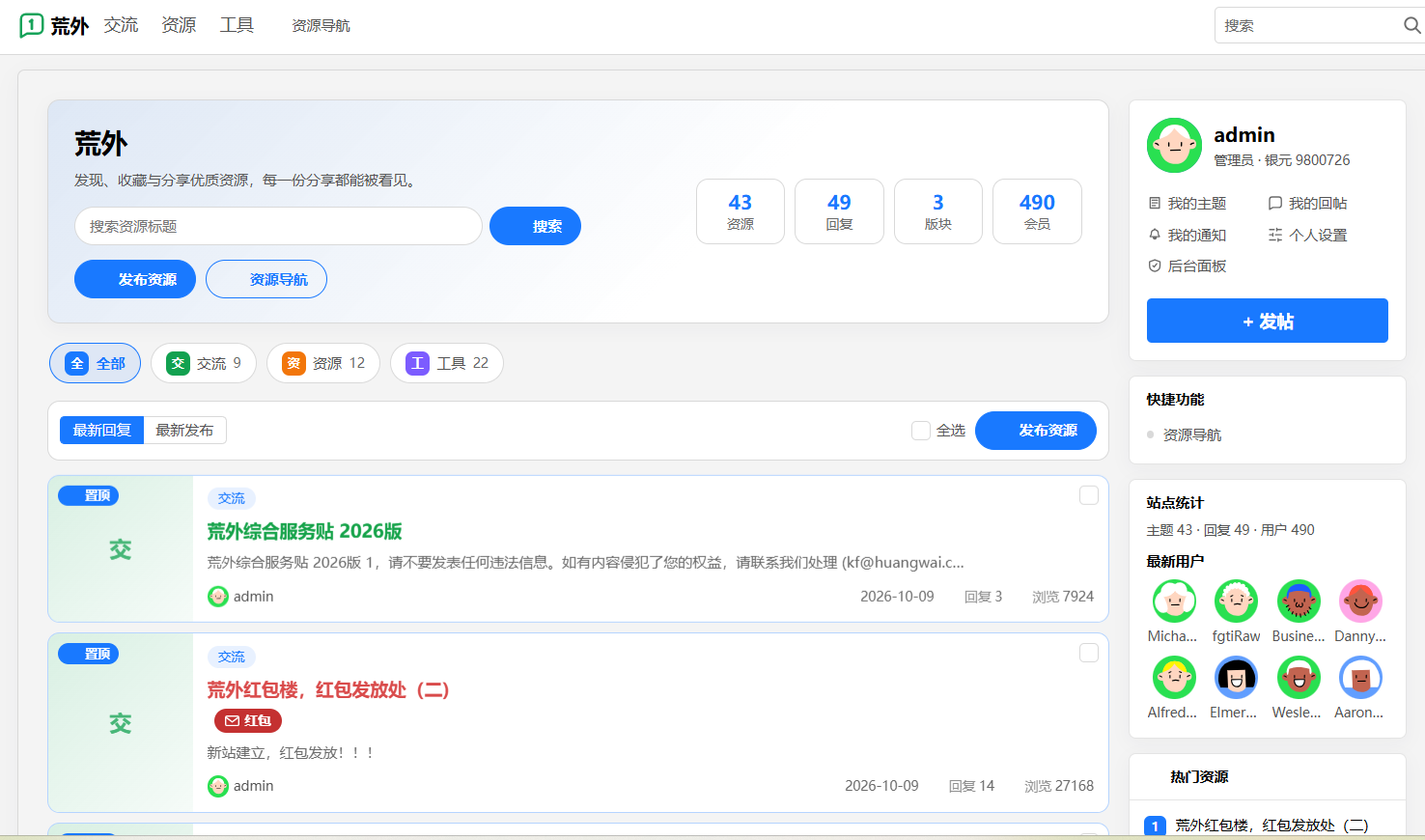
Task: Focus the 搜索资源标题 input field
Action: tap(278, 226)
